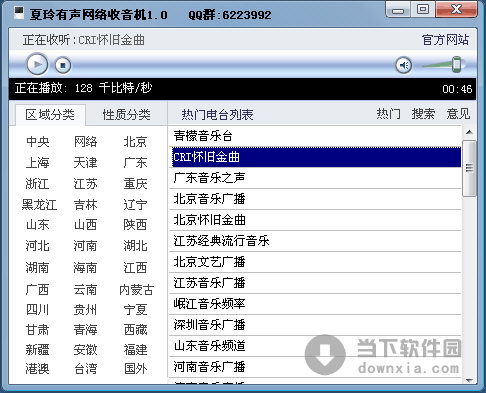Screen dimensions: 486x393
Task: Open the 甘肃 station list
Action: (x=38, y=330)
